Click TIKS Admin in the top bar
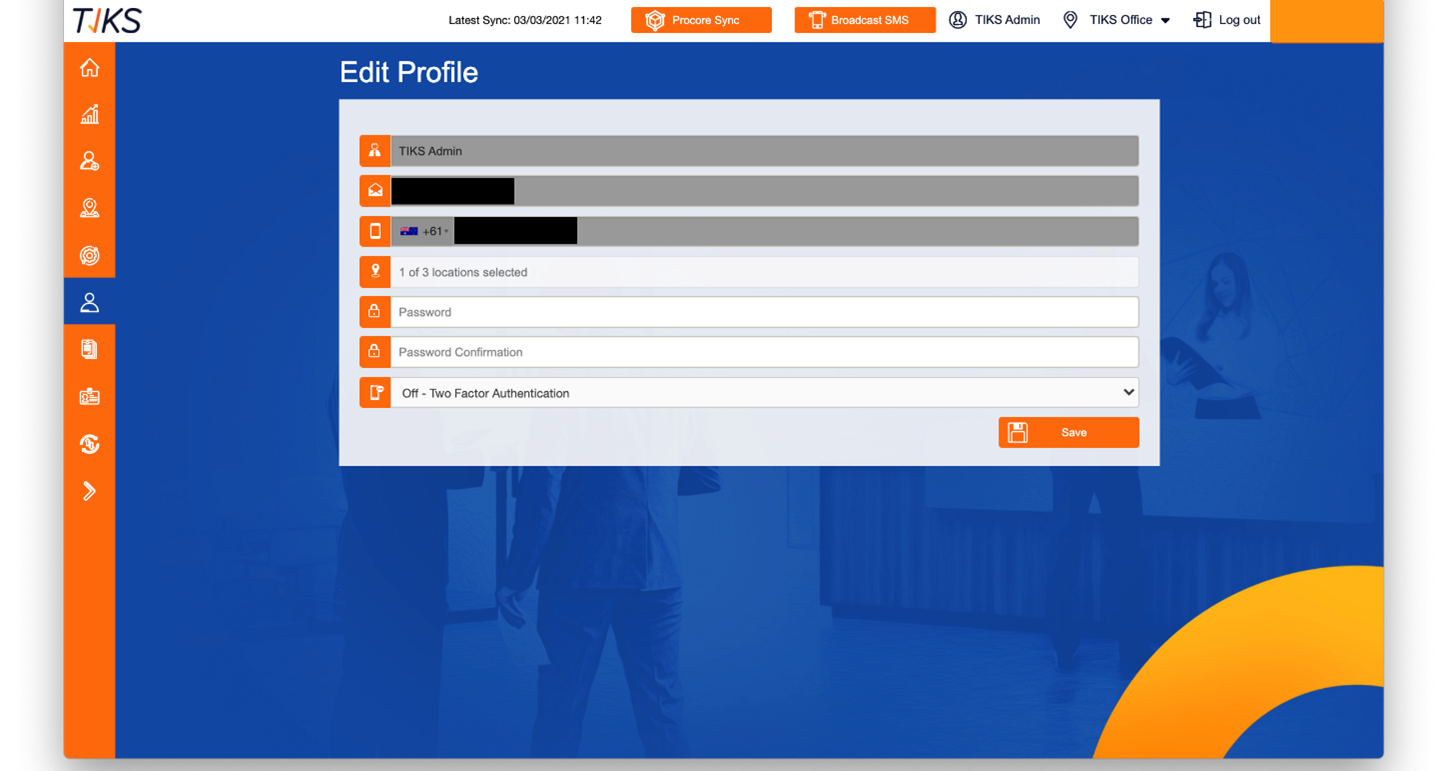 click(994, 19)
